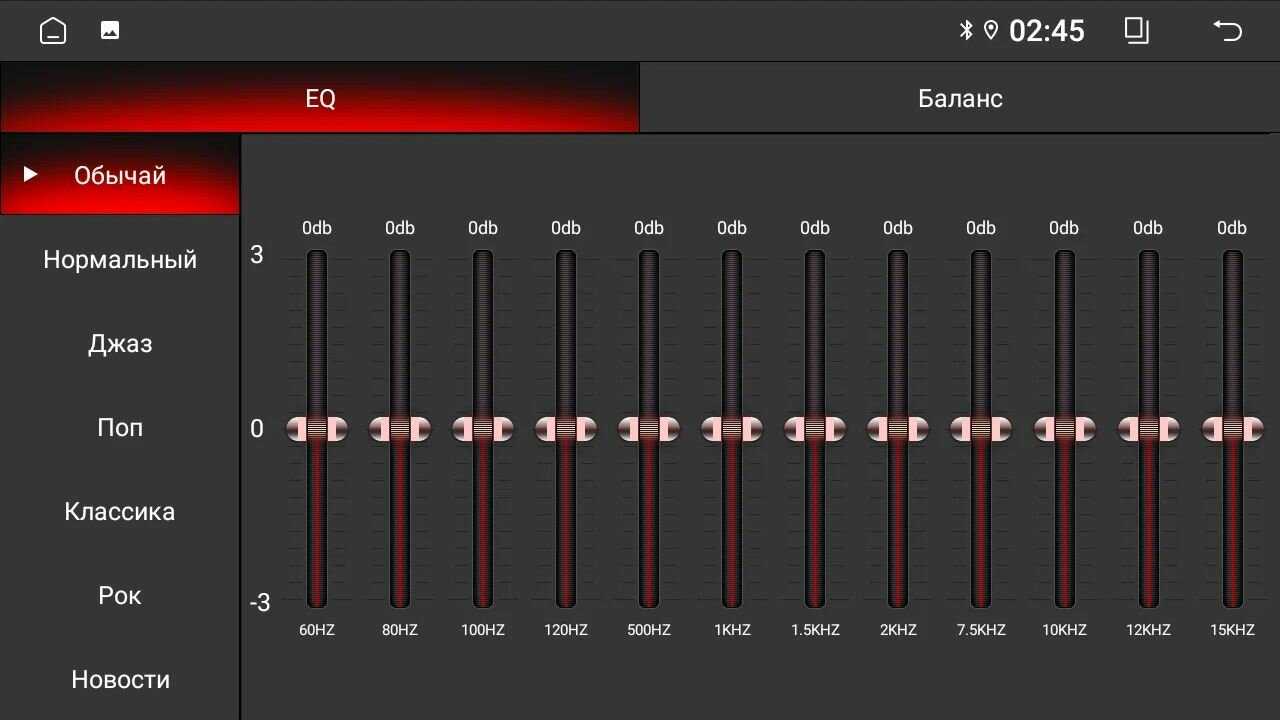Open recent apps with the overlapping squares icon
Image resolution: width=1280 pixels, height=720 pixels.
click(1137, 31)
